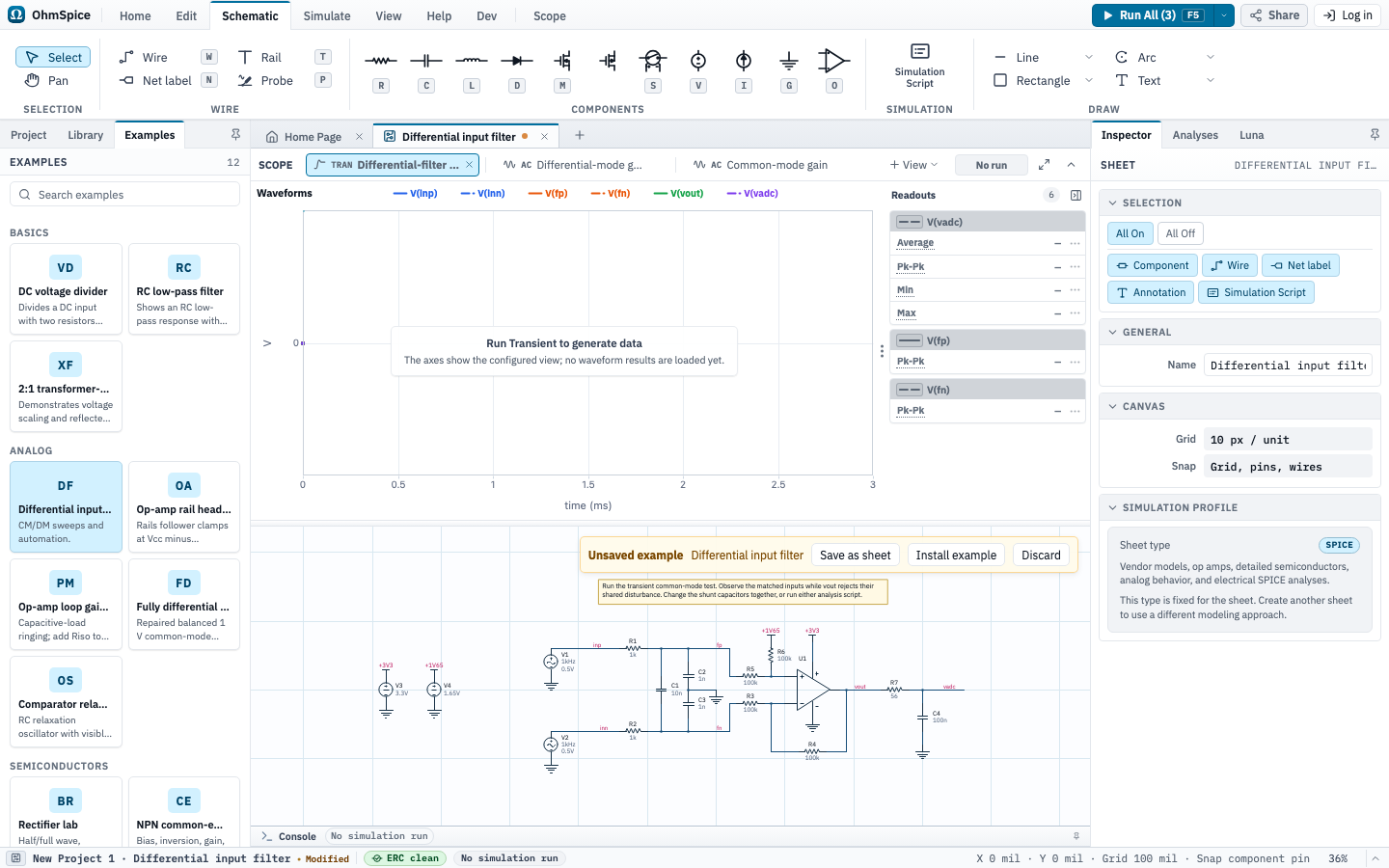Toggle the Net label selection filter
The image size is (1389, 868).
click(1300, 265)
